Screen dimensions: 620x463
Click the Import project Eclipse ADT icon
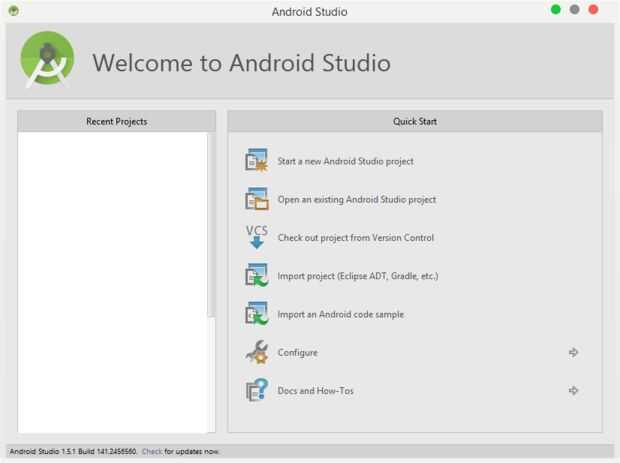(256, 275)
